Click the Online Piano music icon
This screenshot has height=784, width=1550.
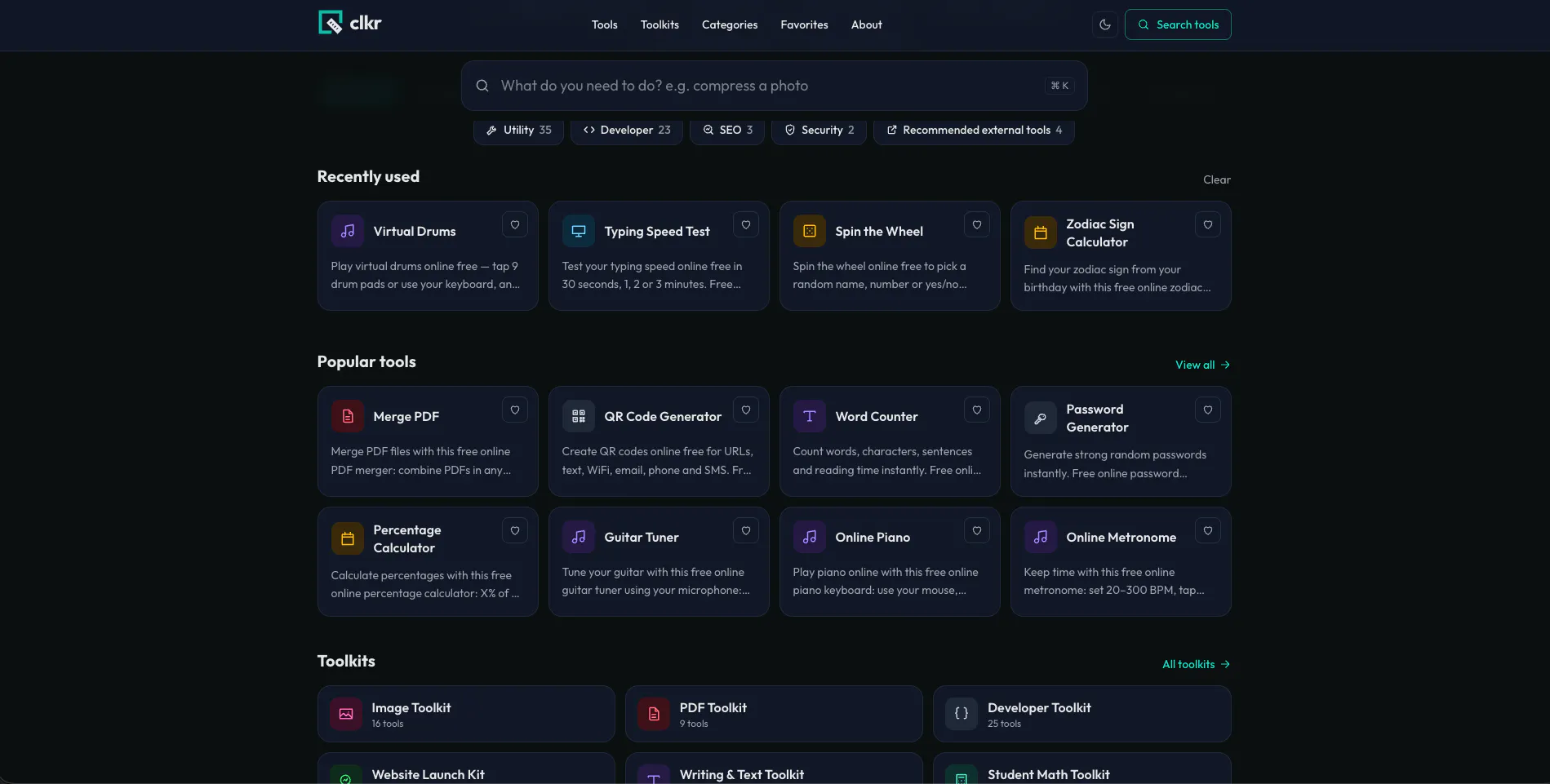click(810, 537)
